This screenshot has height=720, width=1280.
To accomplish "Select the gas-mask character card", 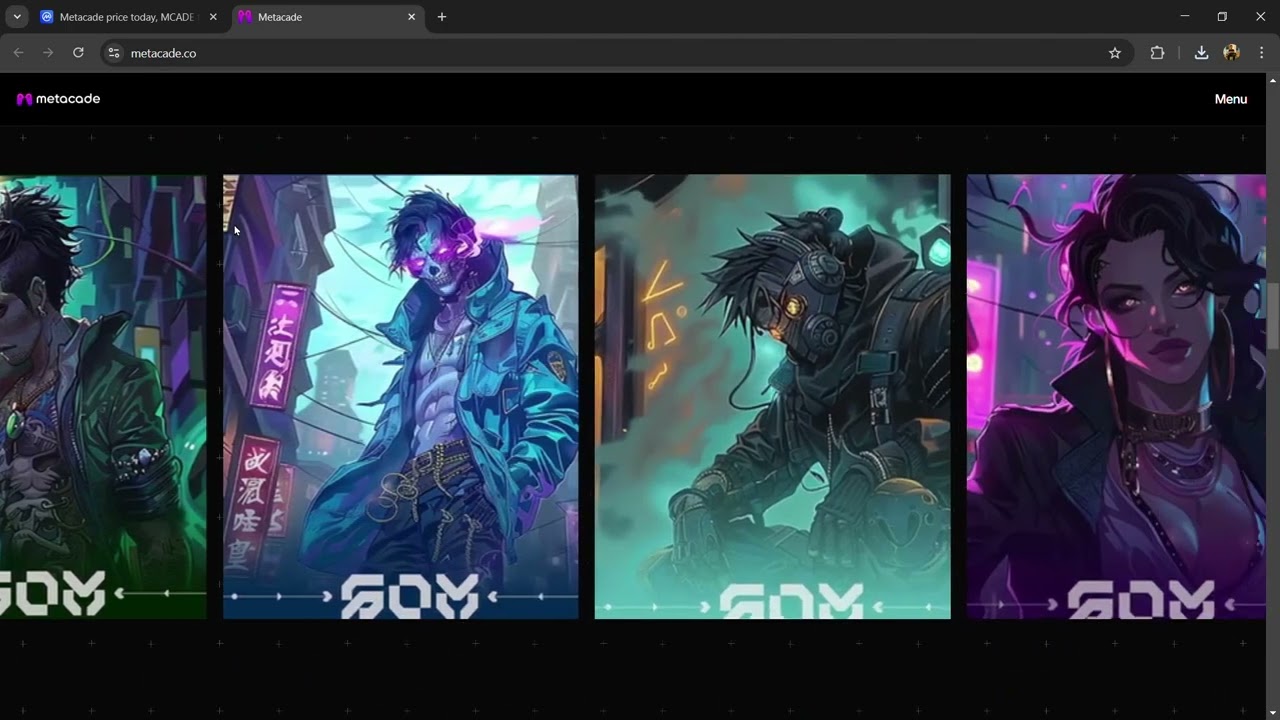I will coord(772,397).
